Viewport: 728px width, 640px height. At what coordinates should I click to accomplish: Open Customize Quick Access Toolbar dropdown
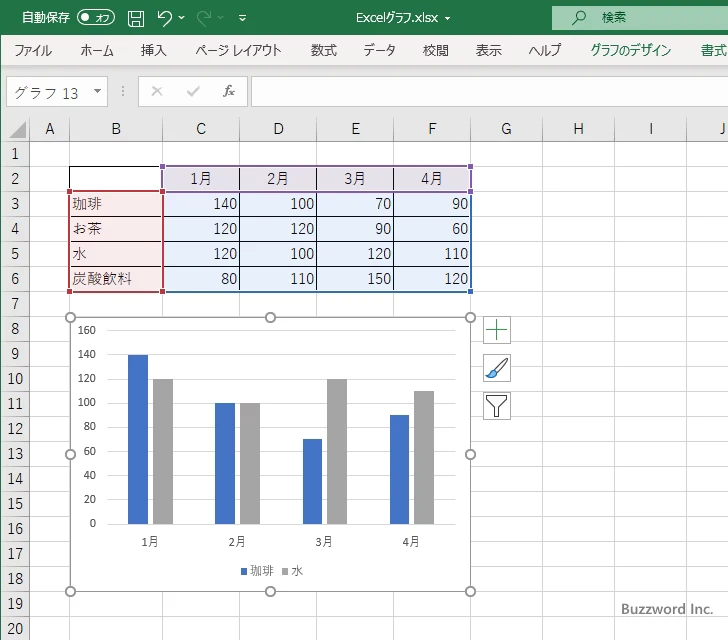pos(242,18)
